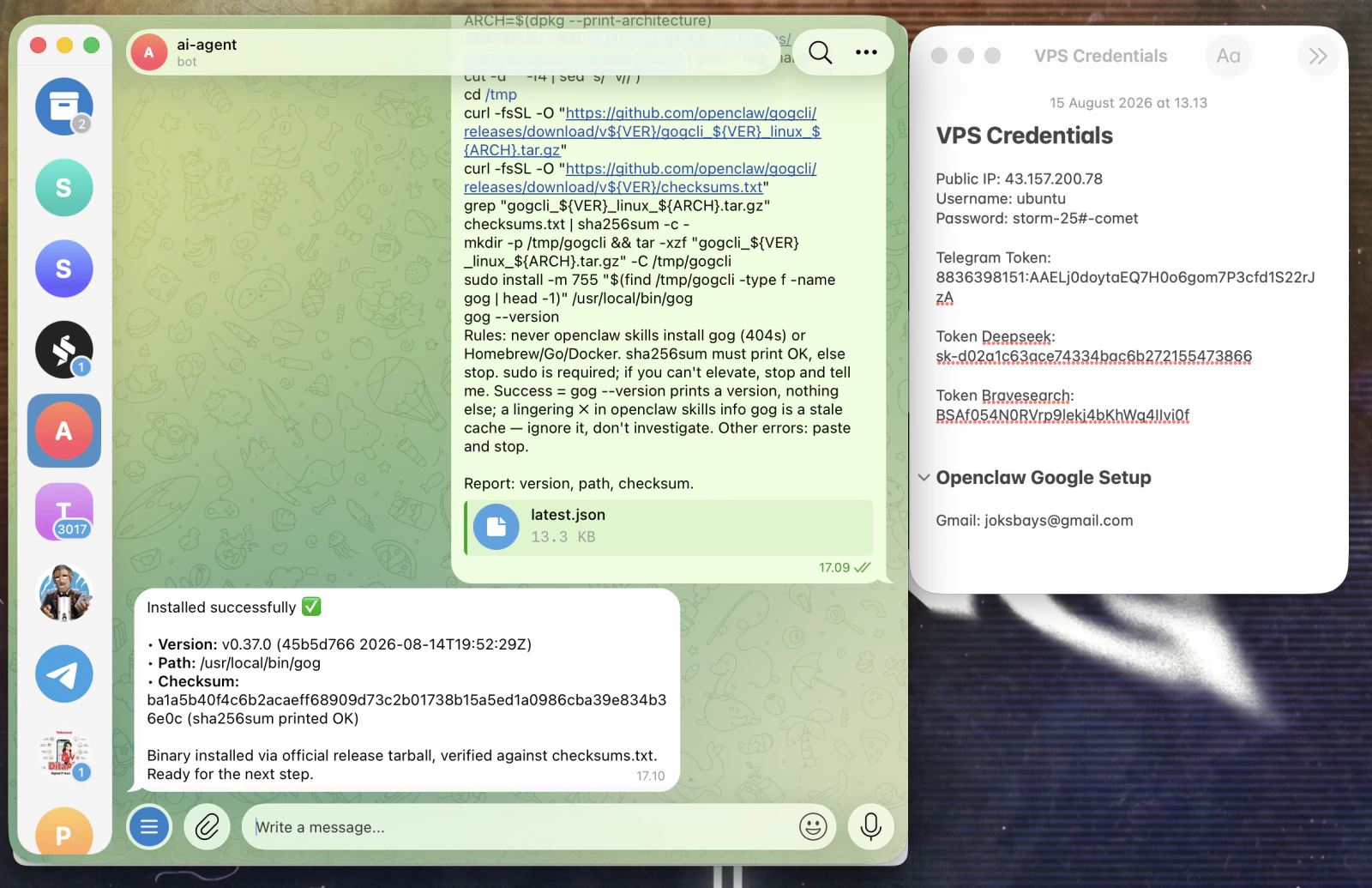Search within the ai-agent chat
1372x888 pixels.
(x=821, y=52)
